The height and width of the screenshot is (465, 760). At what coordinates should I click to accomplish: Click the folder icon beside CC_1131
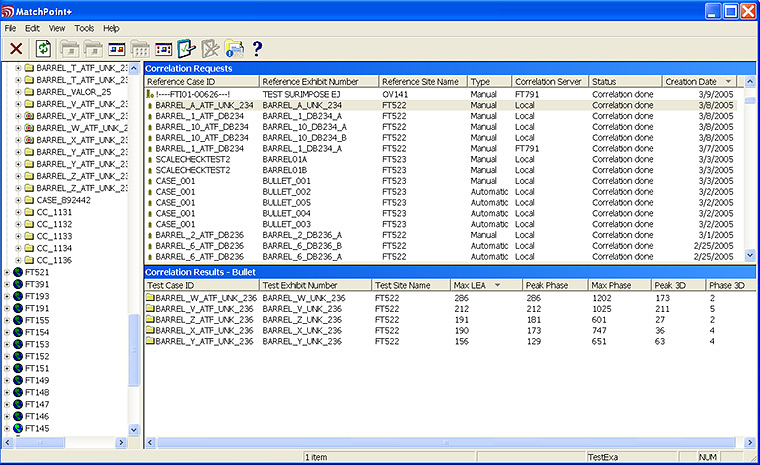29,212
